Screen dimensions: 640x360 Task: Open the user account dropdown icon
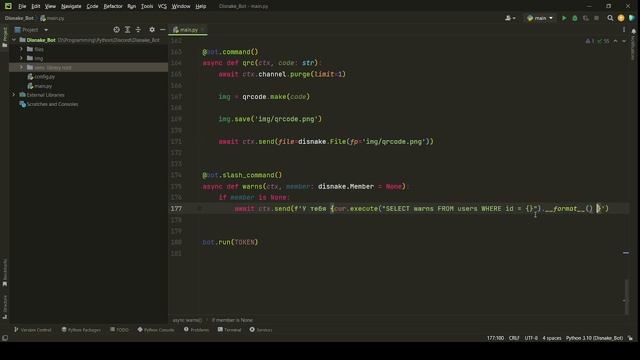510,18
